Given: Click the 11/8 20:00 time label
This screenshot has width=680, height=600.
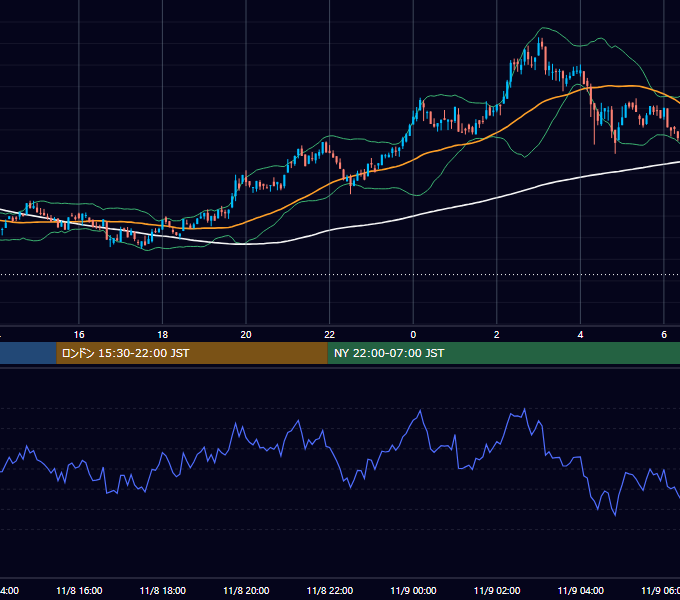Looking at the screenshot, I should pos(246,590).
